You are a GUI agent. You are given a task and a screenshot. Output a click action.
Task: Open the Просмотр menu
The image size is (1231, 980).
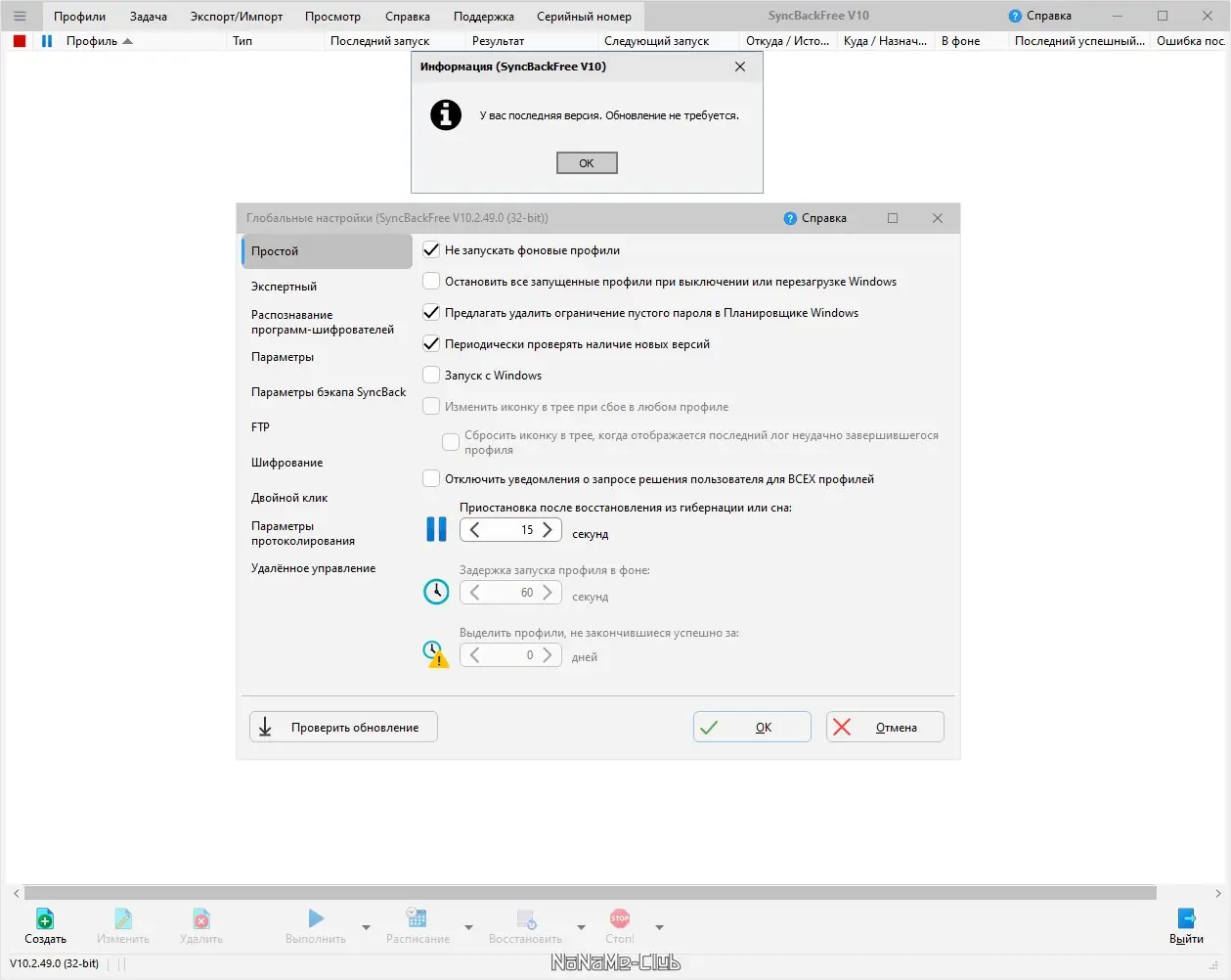[x=332, y=17]
